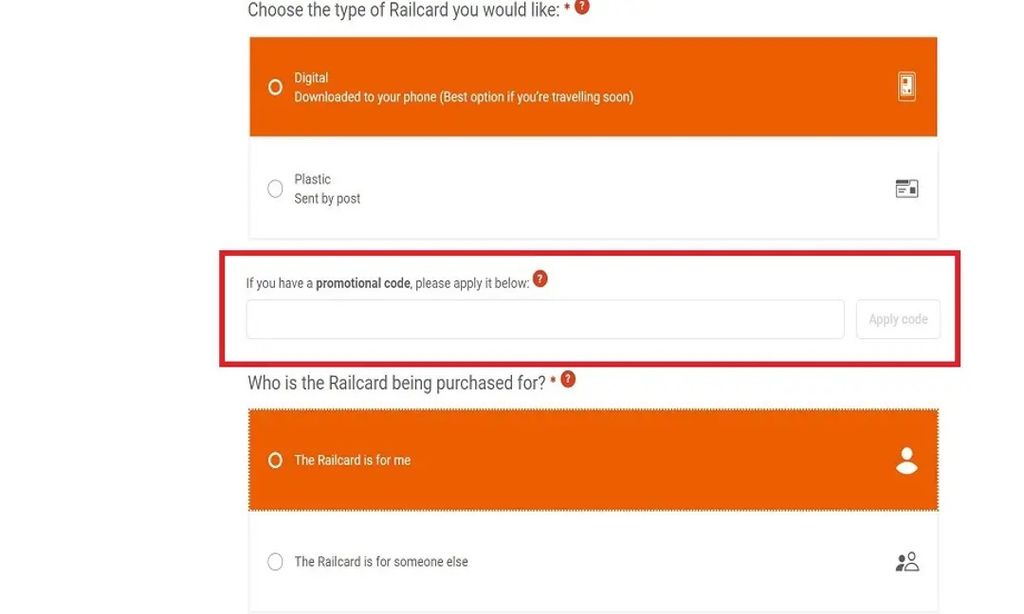Click the plastic card icon on the Plastic option
1024x614 pixels.
[x=906, y=187]
